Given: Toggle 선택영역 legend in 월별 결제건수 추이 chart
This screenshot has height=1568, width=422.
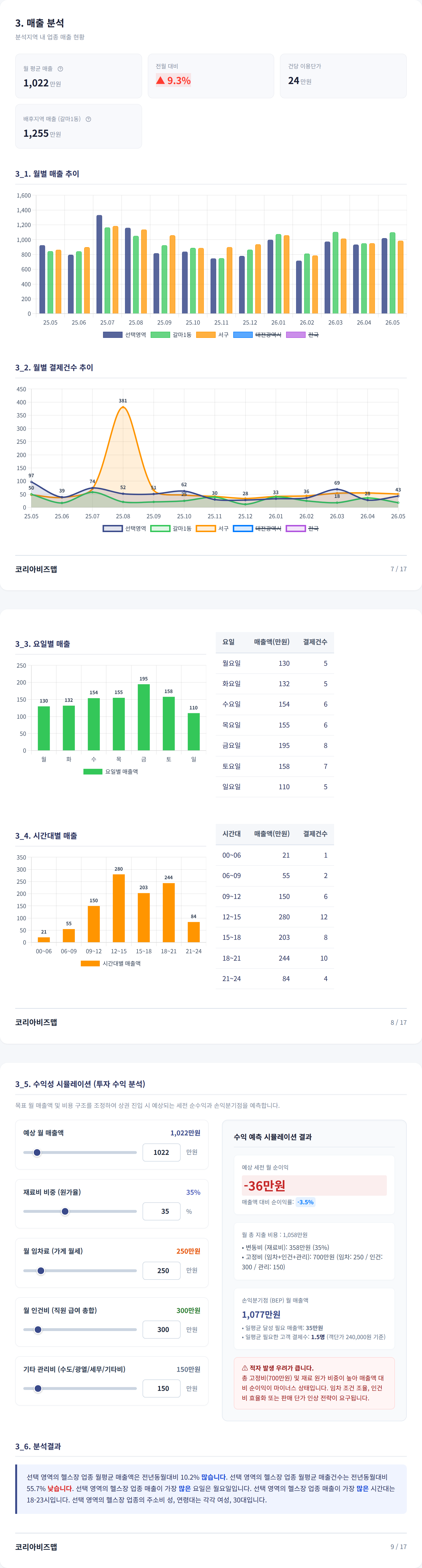Looking at the screenshot, I should click(x=124, y=528).
